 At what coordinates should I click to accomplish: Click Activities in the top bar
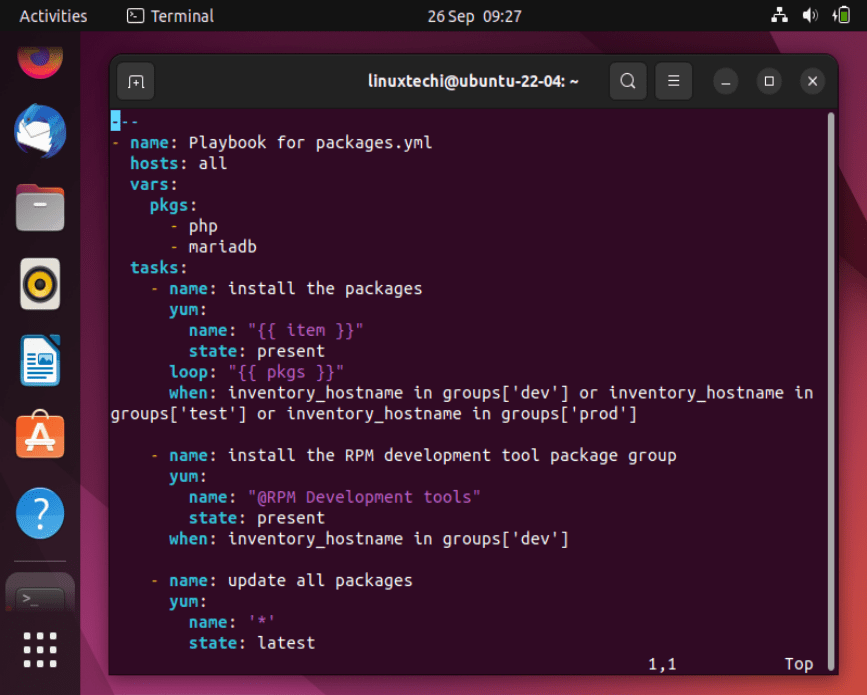52,15
